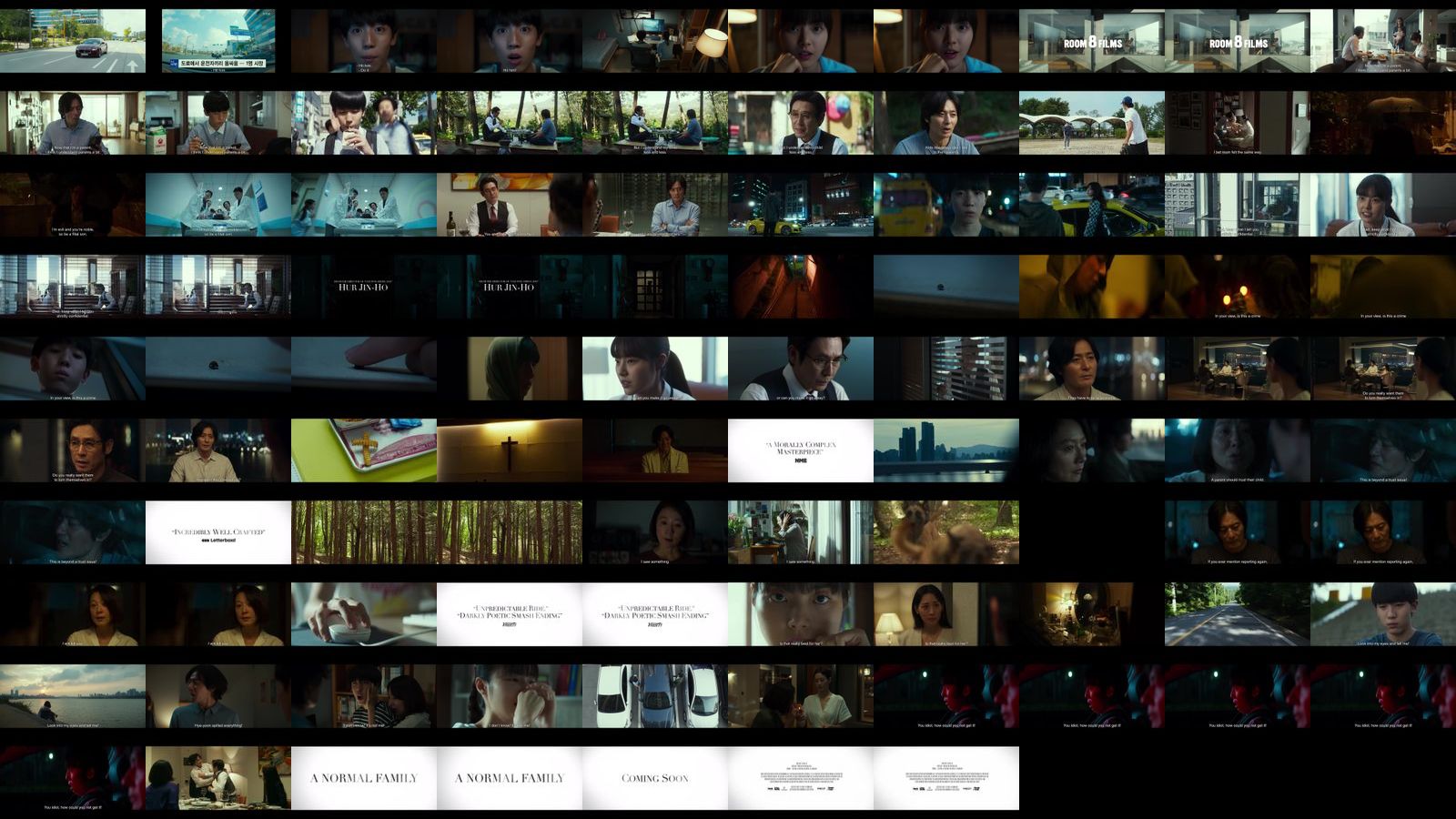Open the cross on green tray frame

pos(364,450)
